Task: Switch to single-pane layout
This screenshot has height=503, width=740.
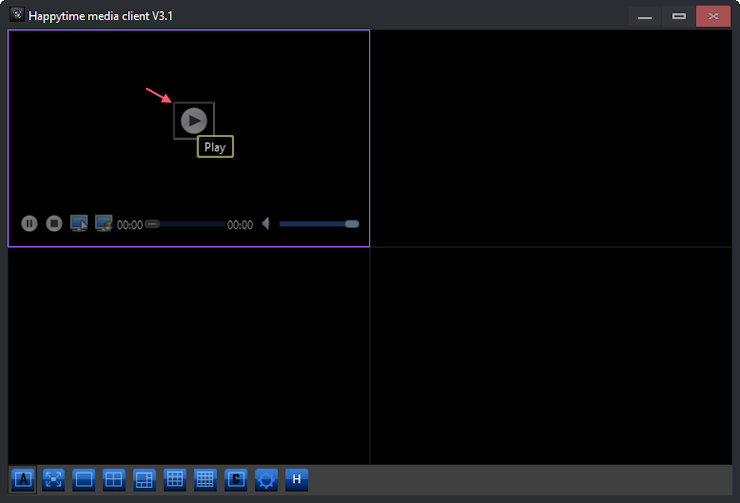Action: (84, 480)
